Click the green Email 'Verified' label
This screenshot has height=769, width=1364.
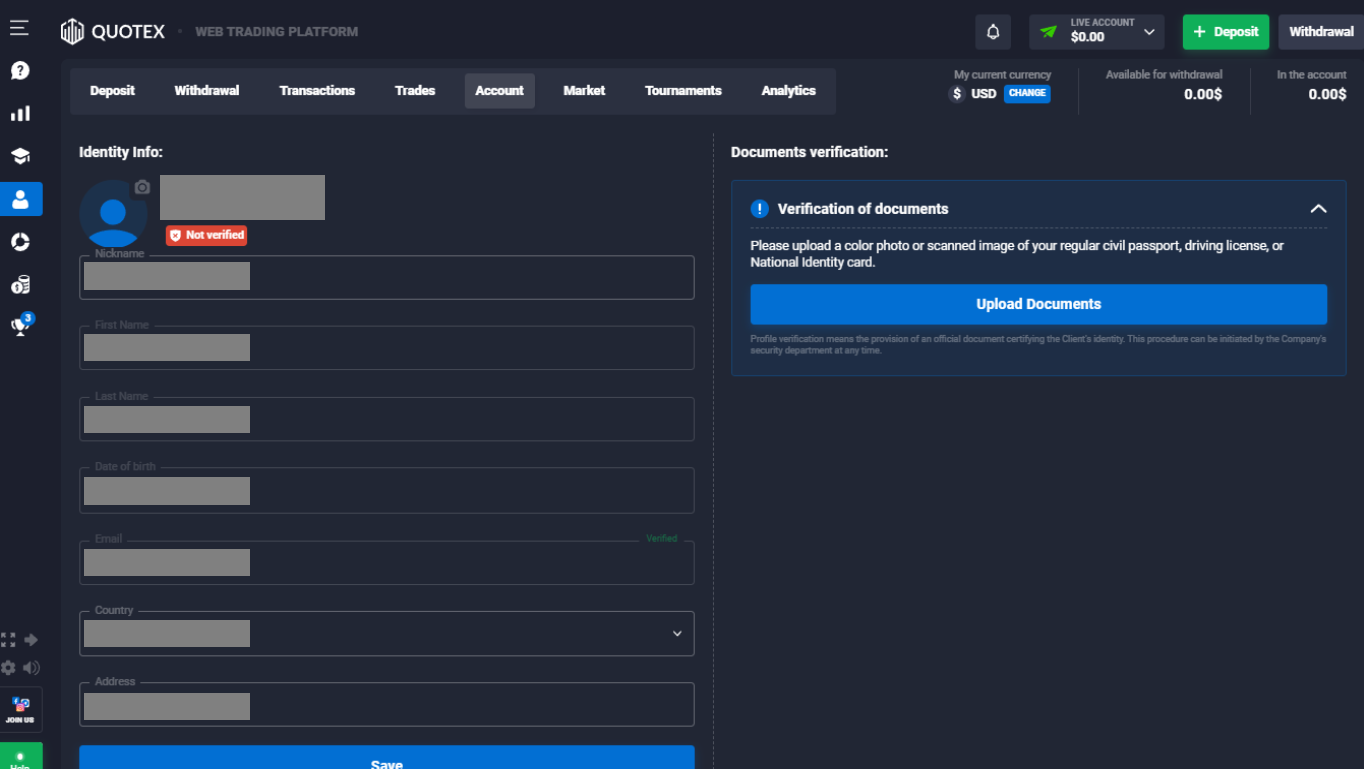[661, 538]
